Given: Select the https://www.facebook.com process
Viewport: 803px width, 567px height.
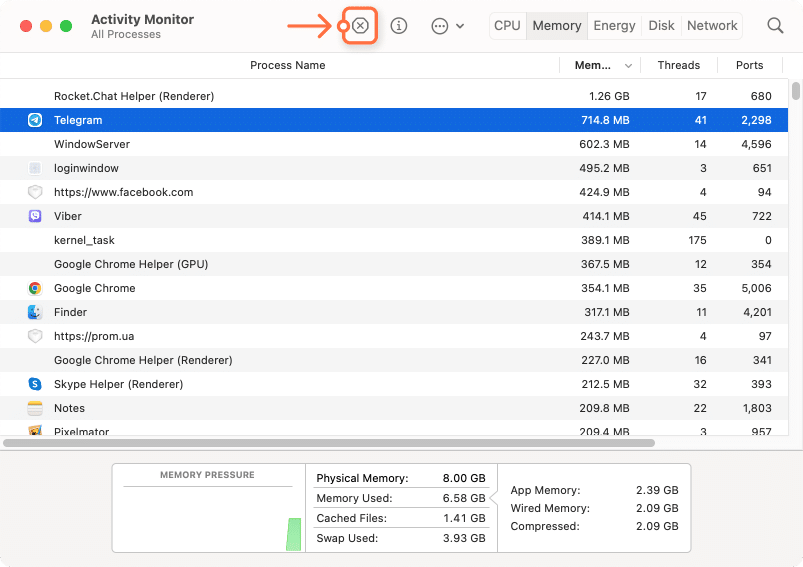Looking at the screenshot, I should (123, 192).
